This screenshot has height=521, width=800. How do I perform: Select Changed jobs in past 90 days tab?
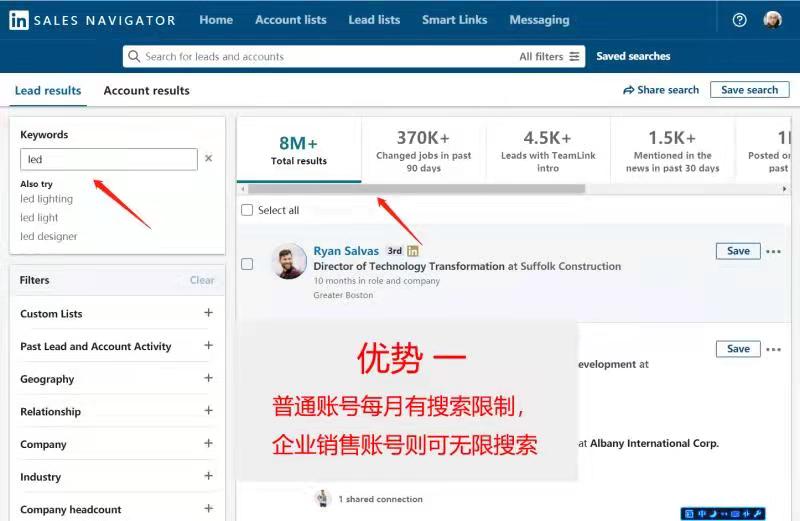pyautogui.click(x=423, y=150)
